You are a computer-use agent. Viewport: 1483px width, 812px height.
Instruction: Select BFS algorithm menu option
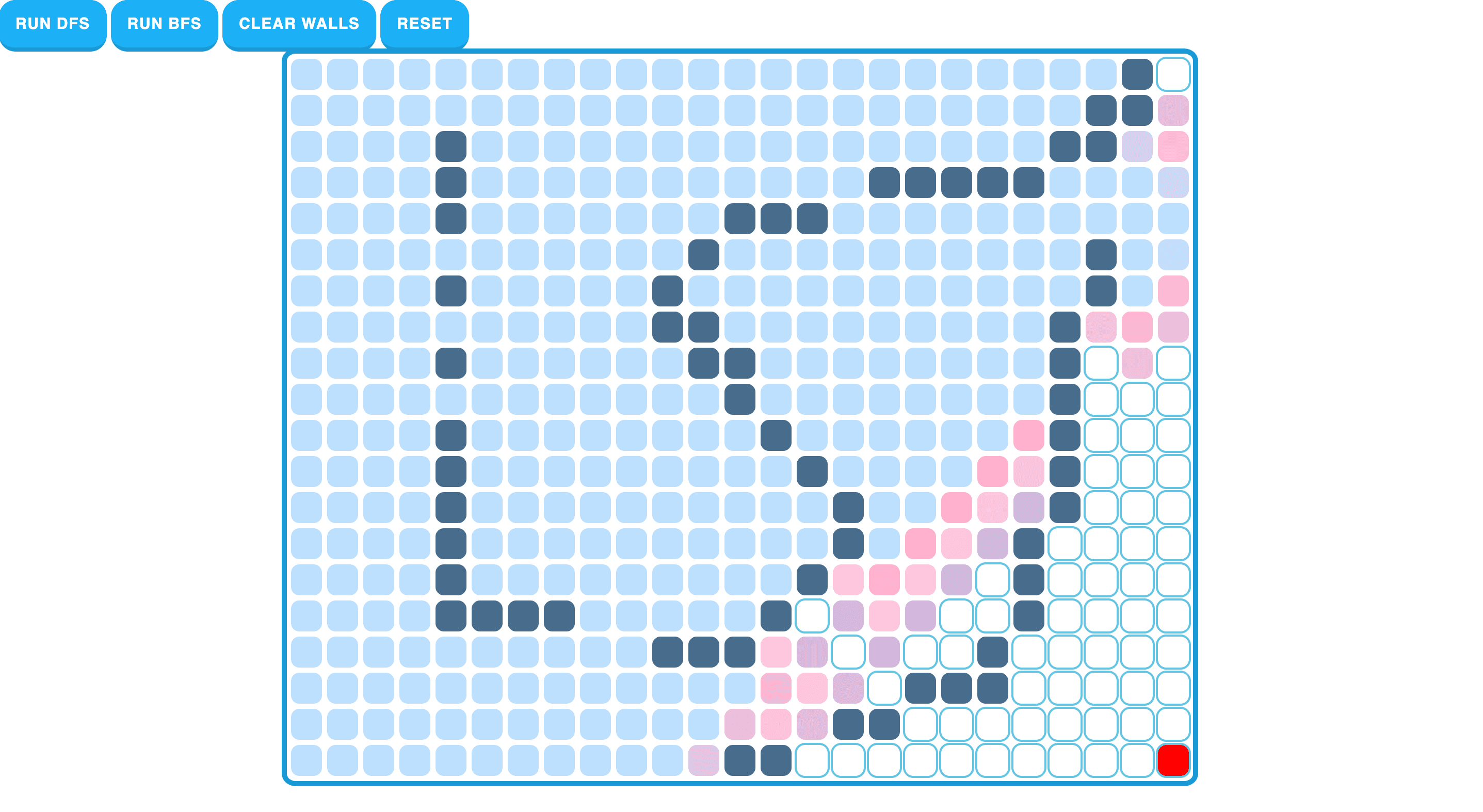163,22
